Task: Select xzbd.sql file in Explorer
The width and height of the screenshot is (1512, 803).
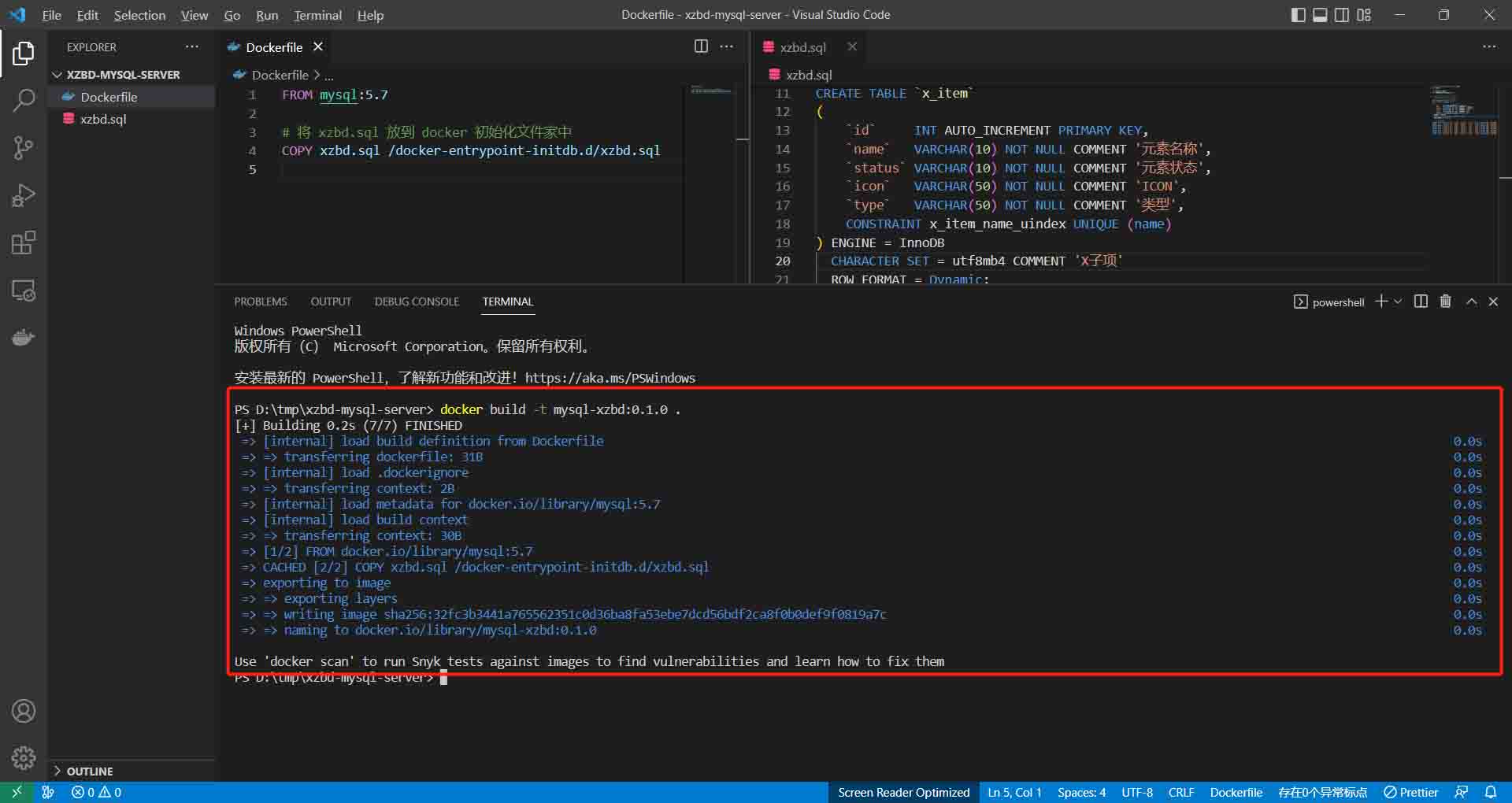Action: pyautogui.click(x=103, y=119)
